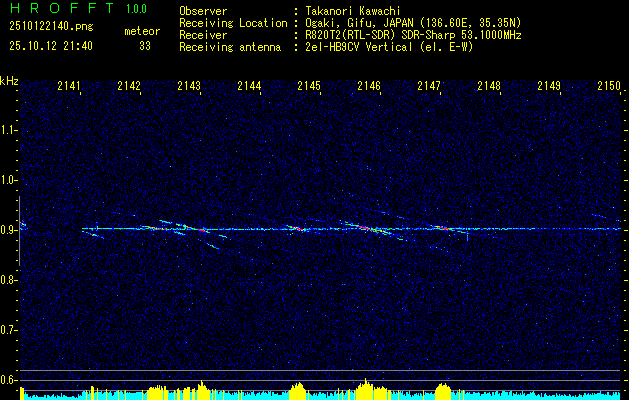Click the 1.1 kHz frequency label
The image size is (629, 400).
coord(7,130)
